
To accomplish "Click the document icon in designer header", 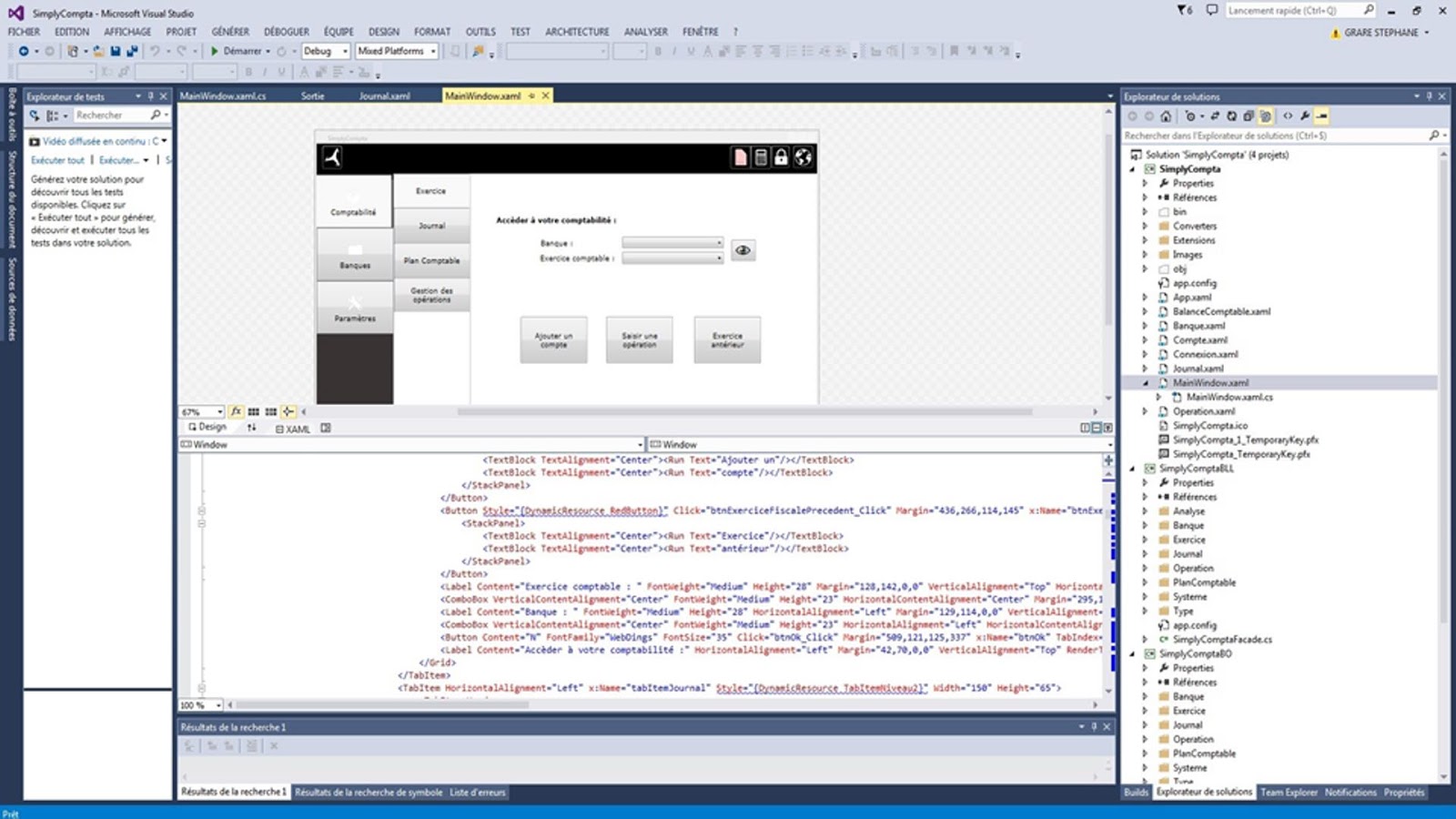I will pyautogui.click(x=740, y=157).
